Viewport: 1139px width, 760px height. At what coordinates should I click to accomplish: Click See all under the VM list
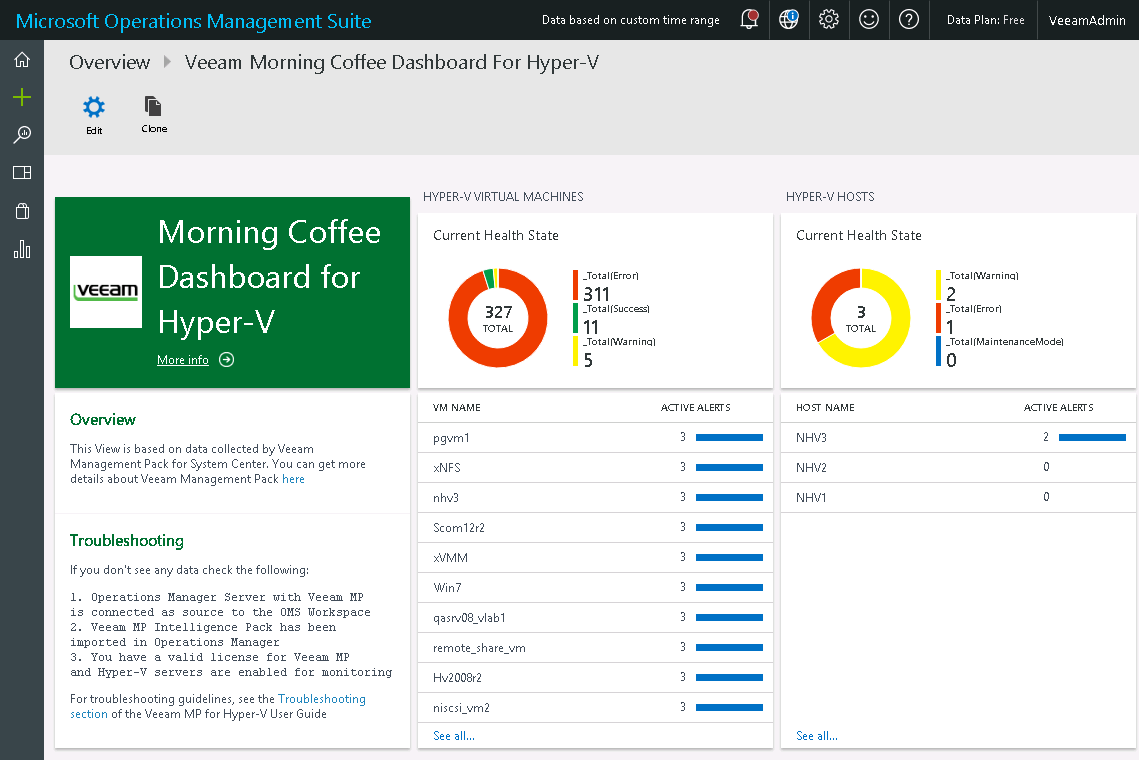click(454, 736)
